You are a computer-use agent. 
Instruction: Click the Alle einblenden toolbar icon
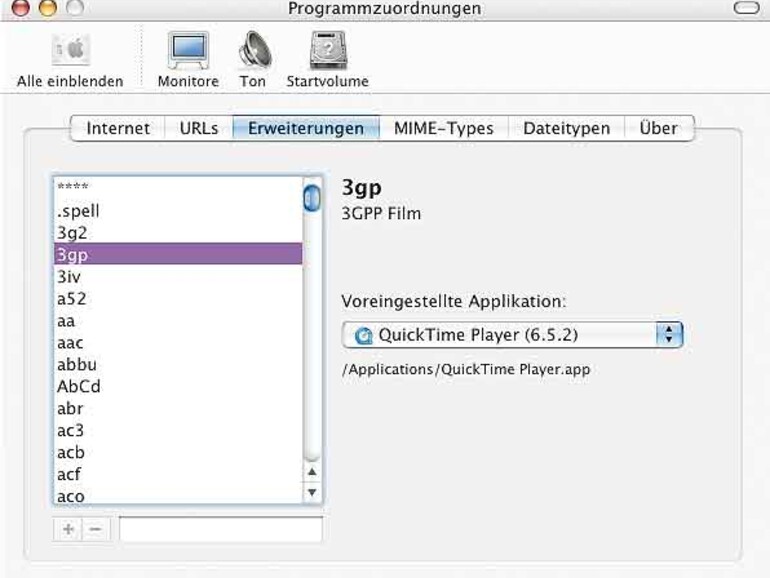point(72,49)
